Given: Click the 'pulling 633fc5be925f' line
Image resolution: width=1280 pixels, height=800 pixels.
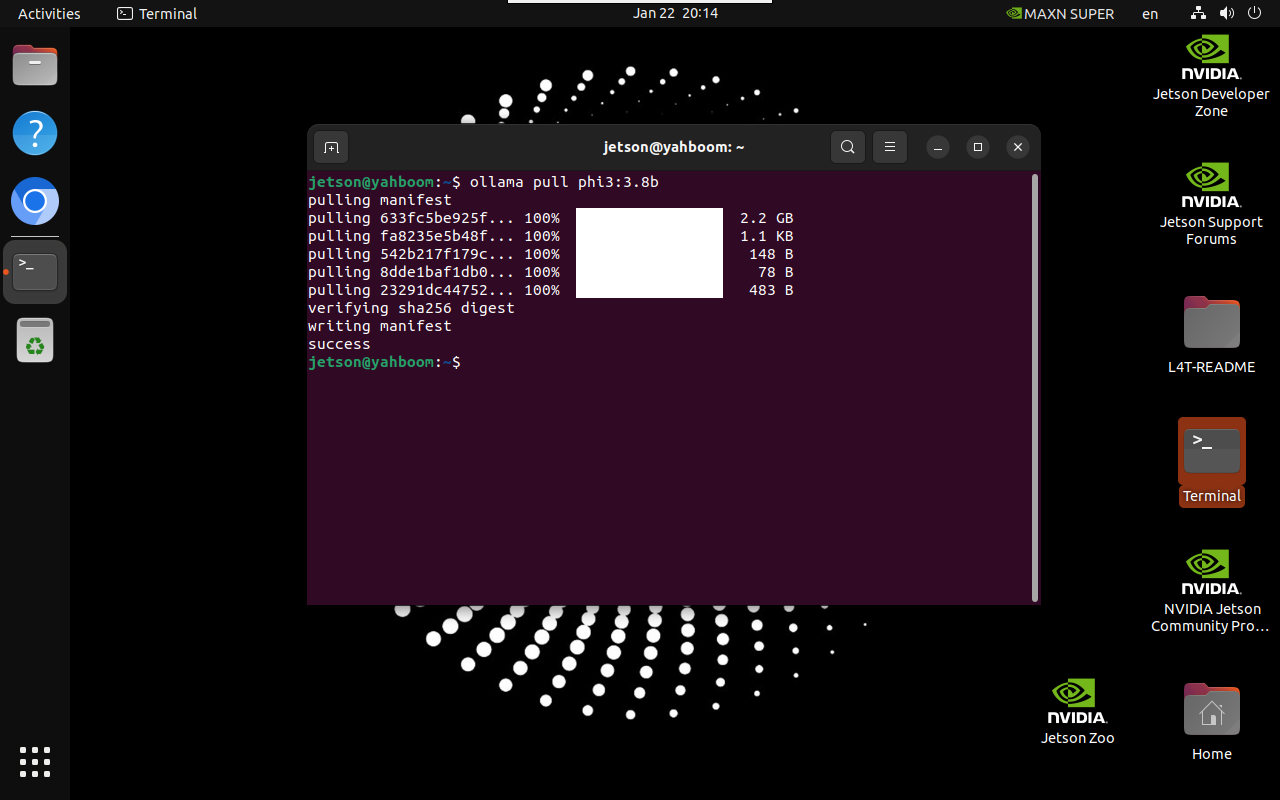Looking at the screenshot, I should coord(550,218).
